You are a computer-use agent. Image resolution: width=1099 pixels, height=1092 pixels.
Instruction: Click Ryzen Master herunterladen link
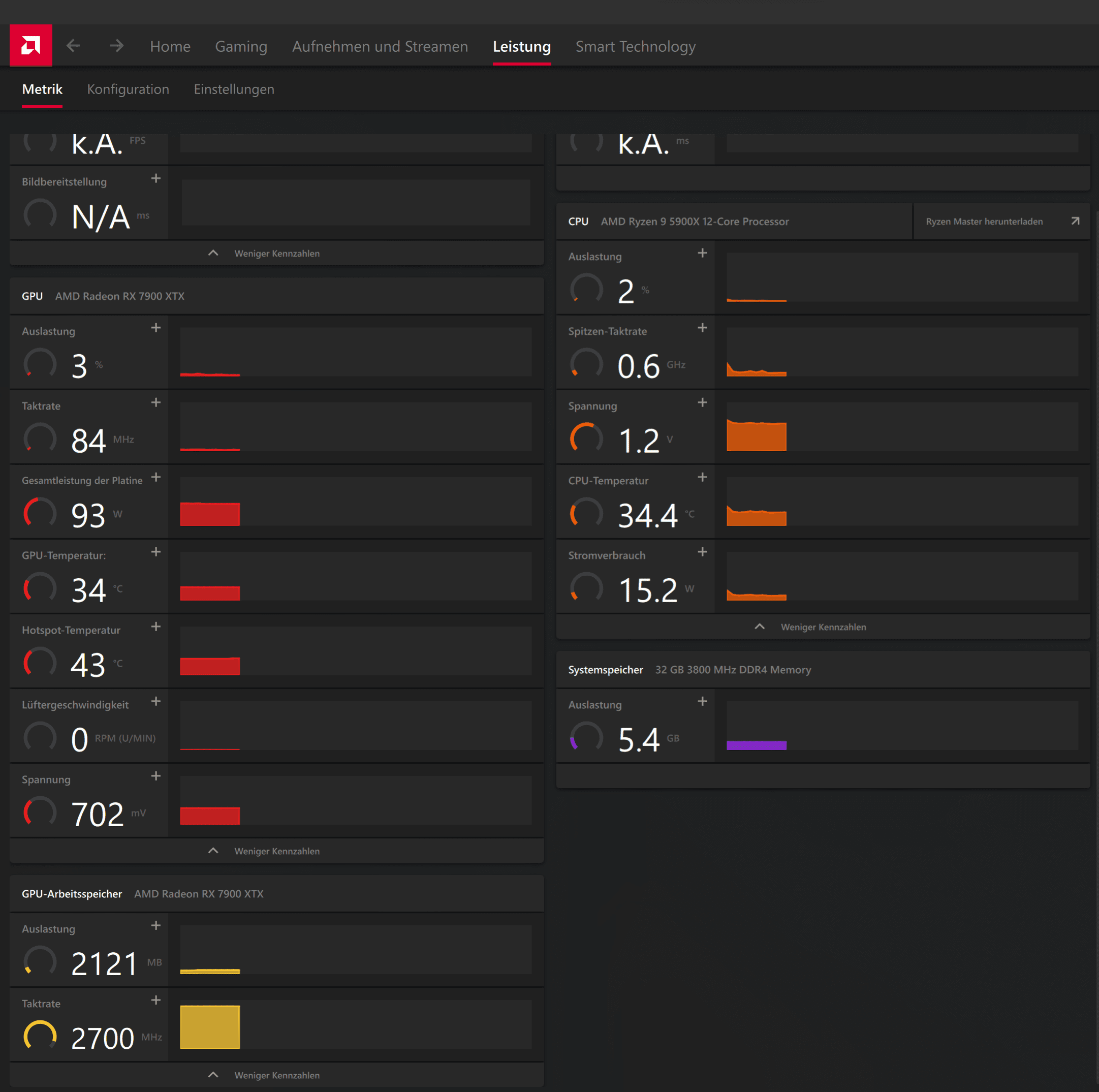point(984,222)
